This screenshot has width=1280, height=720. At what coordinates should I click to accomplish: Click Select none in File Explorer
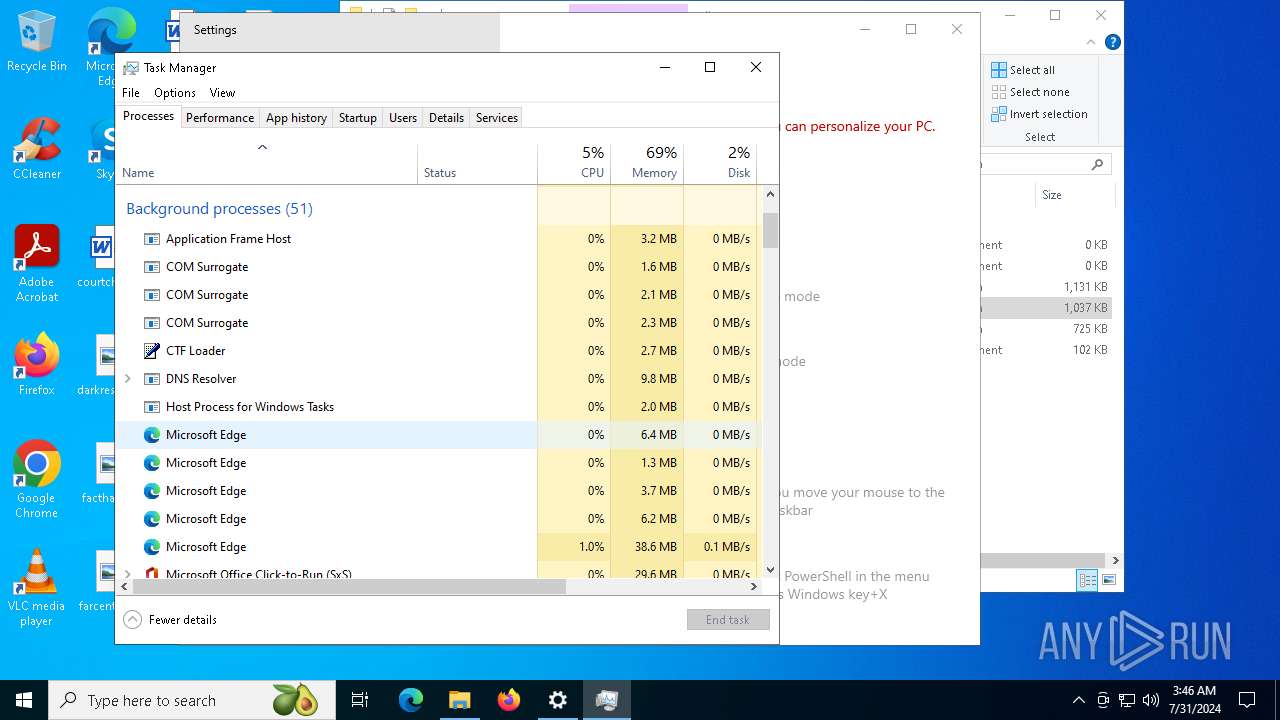(x=1030, y=92)
